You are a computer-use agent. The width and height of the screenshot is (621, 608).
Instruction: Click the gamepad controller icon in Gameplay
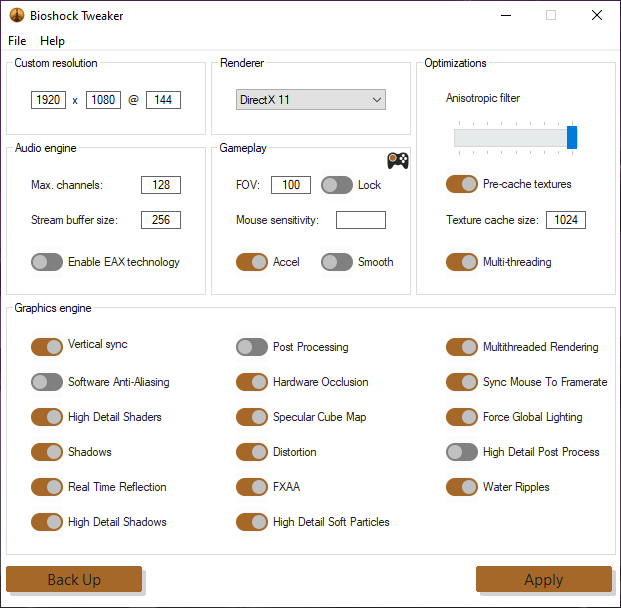(398, 161)
